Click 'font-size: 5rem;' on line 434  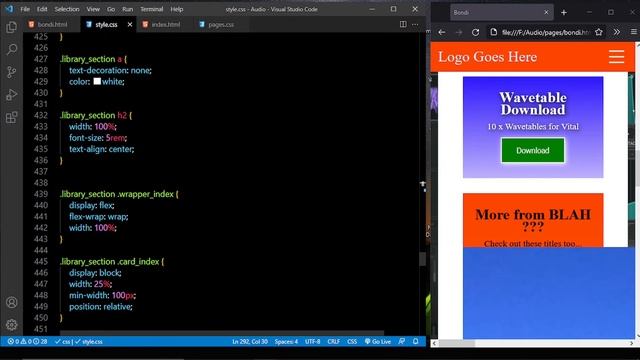(98, 138)
